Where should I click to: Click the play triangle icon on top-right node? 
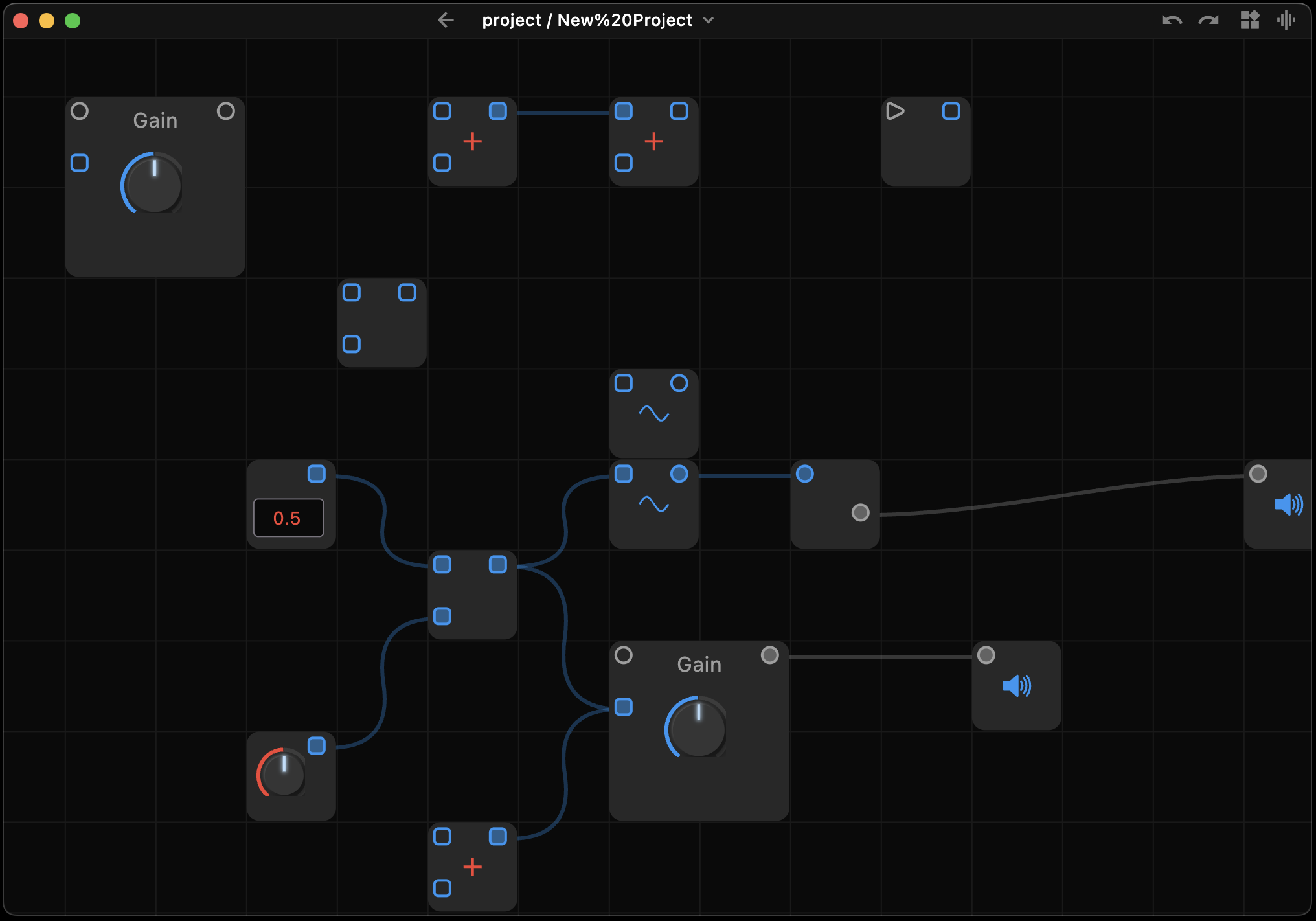click(895, 111)
